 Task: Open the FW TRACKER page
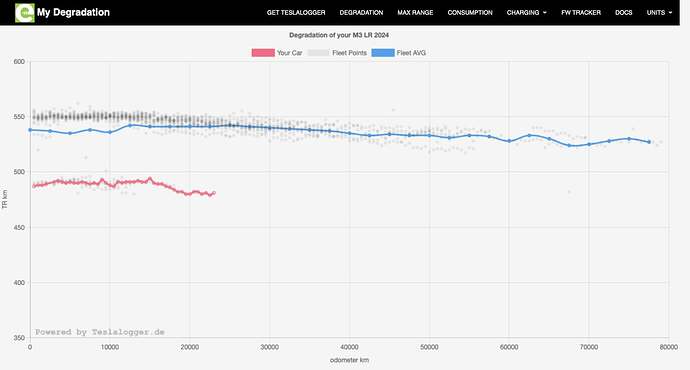(581, 13)
